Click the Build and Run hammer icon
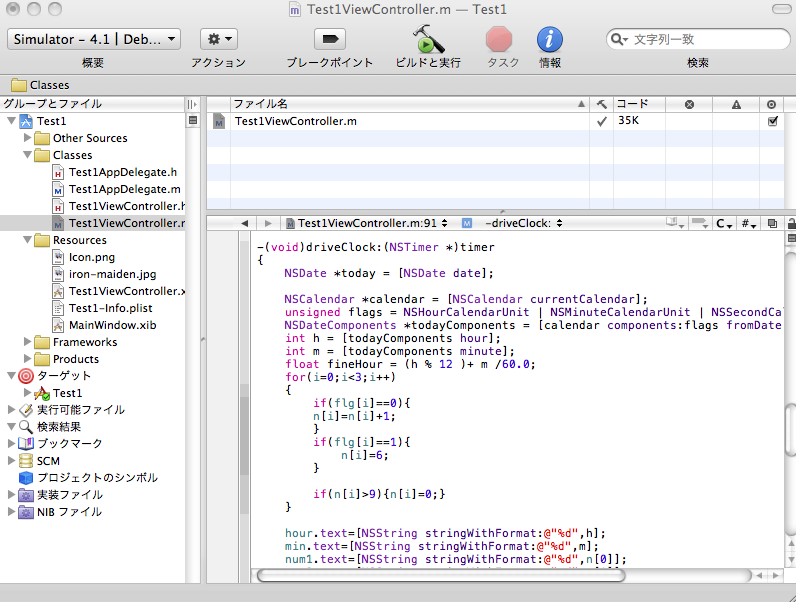Image resolution: width=796 pixels, height=602 pixels. 428,40
